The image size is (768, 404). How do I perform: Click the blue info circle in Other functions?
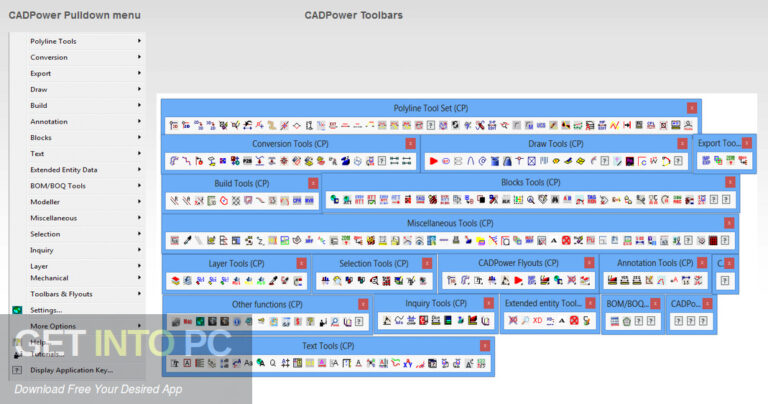[237, 322]
